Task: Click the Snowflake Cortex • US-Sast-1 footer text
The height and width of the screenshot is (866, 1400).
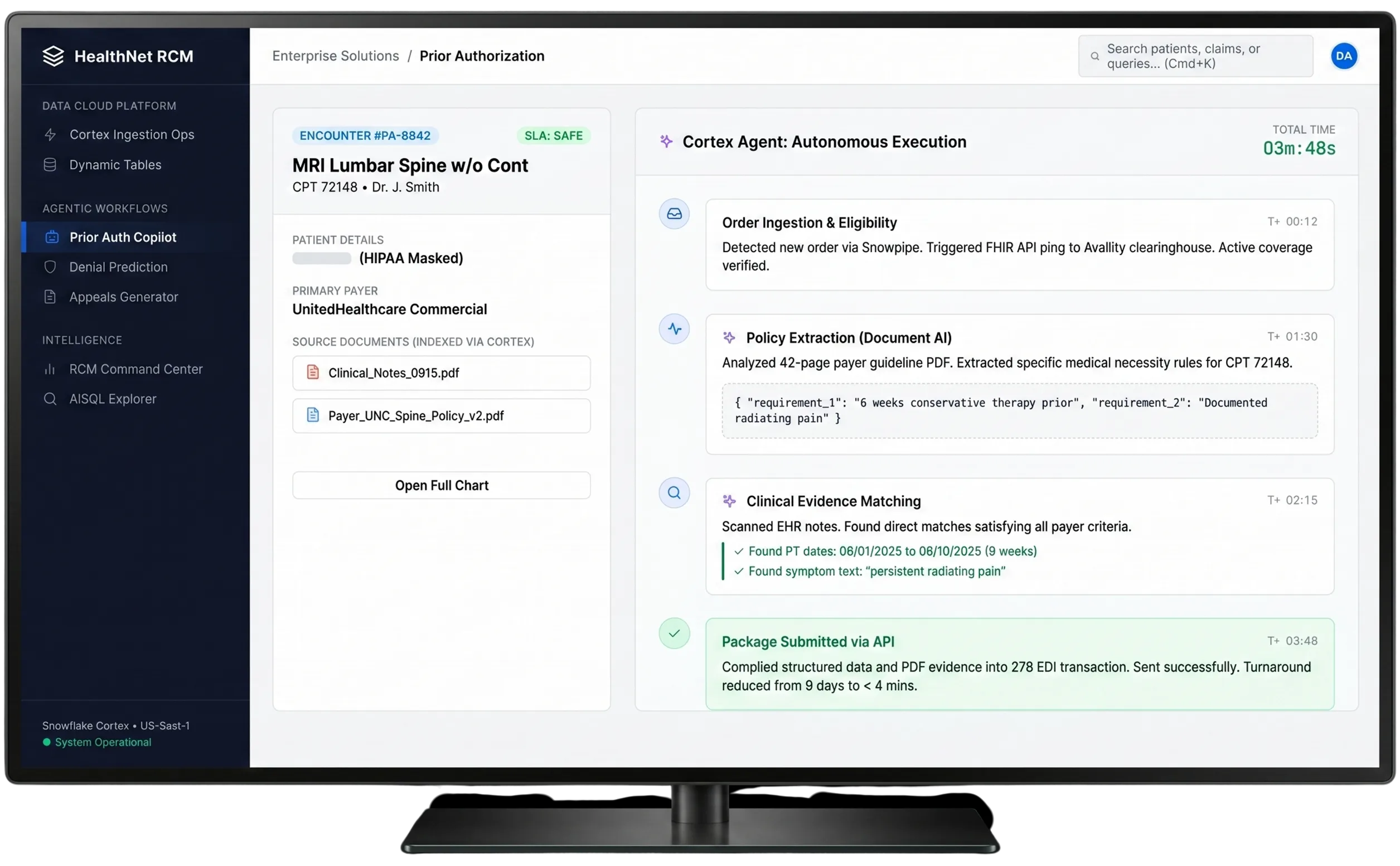Action: click(x=115, y=725)
